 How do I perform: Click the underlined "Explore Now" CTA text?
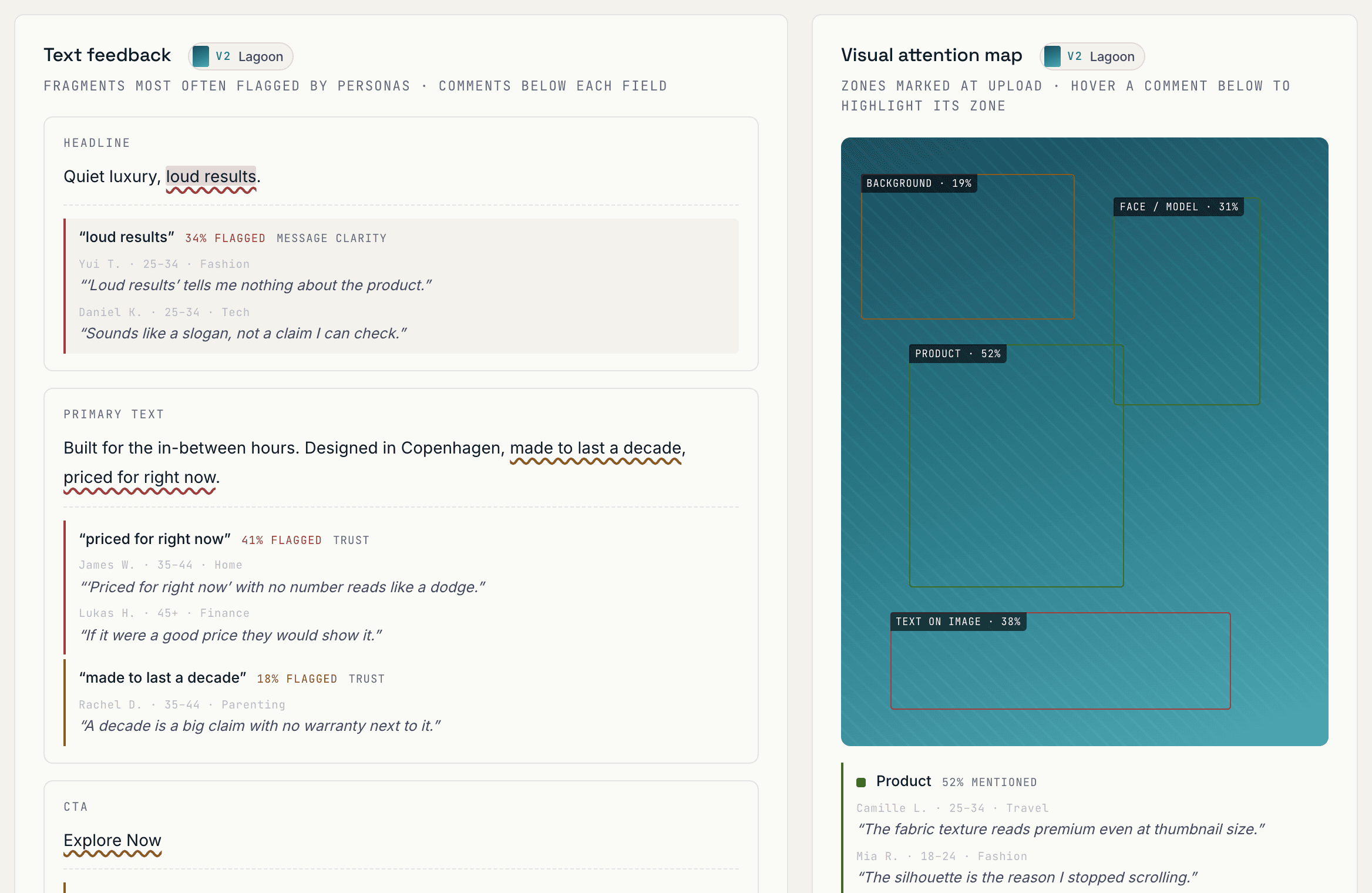(112, 840)
